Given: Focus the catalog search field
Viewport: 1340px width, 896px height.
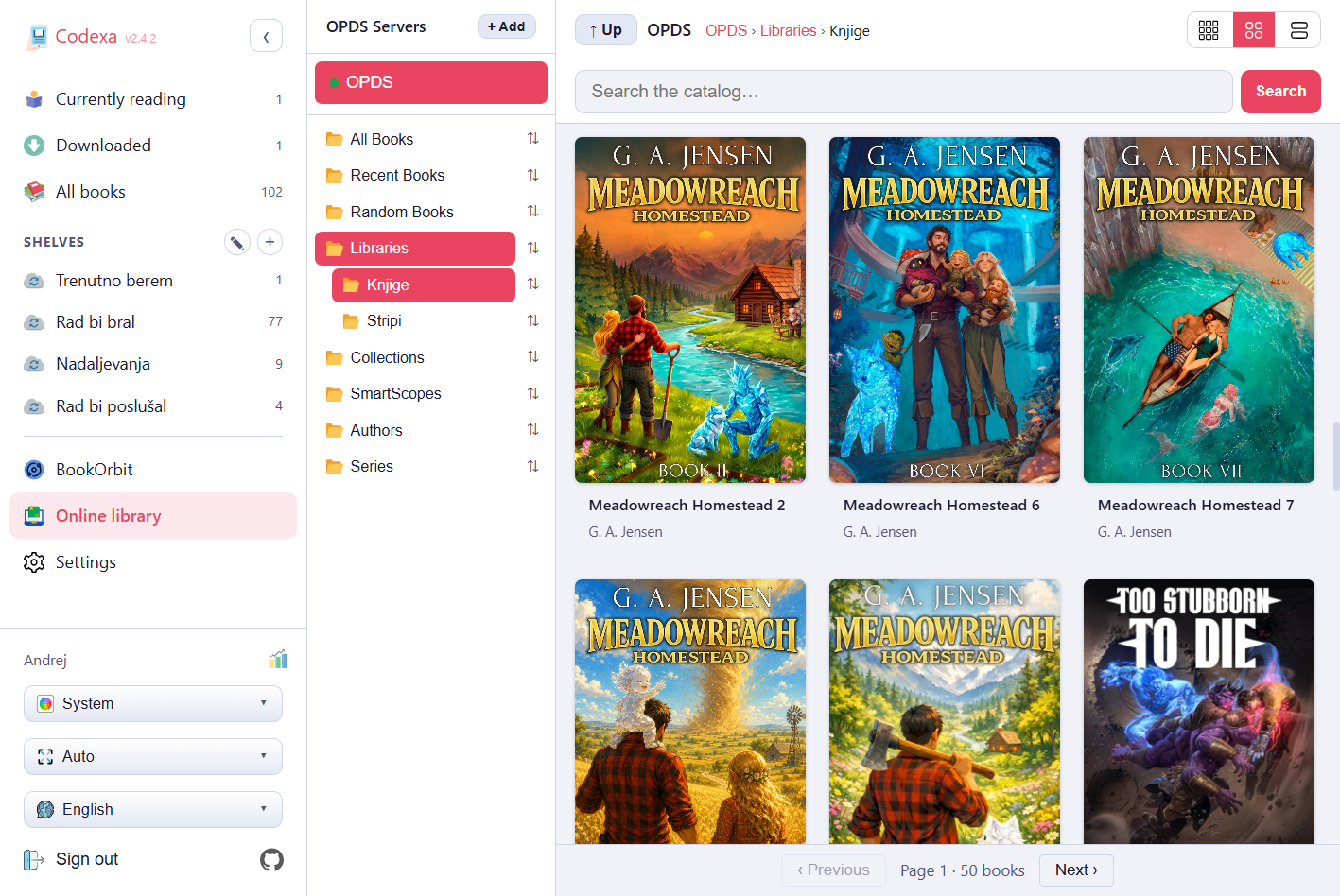Looking at the screenshot, I should pos(904,92).
